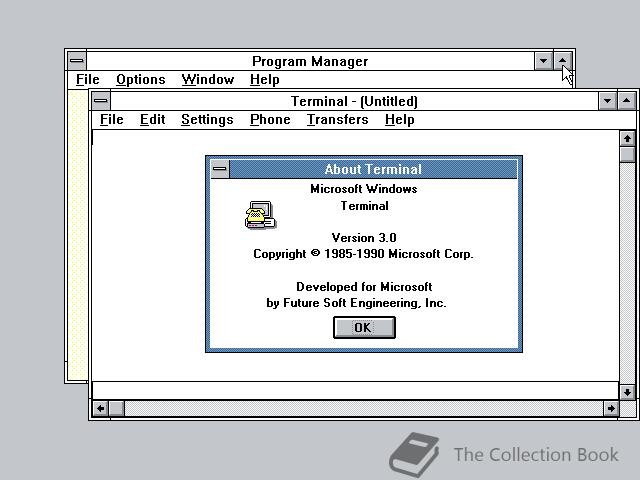
Task: Open the Terminal window control menu box
Action: pyautogui.click(x=101, y=101)
